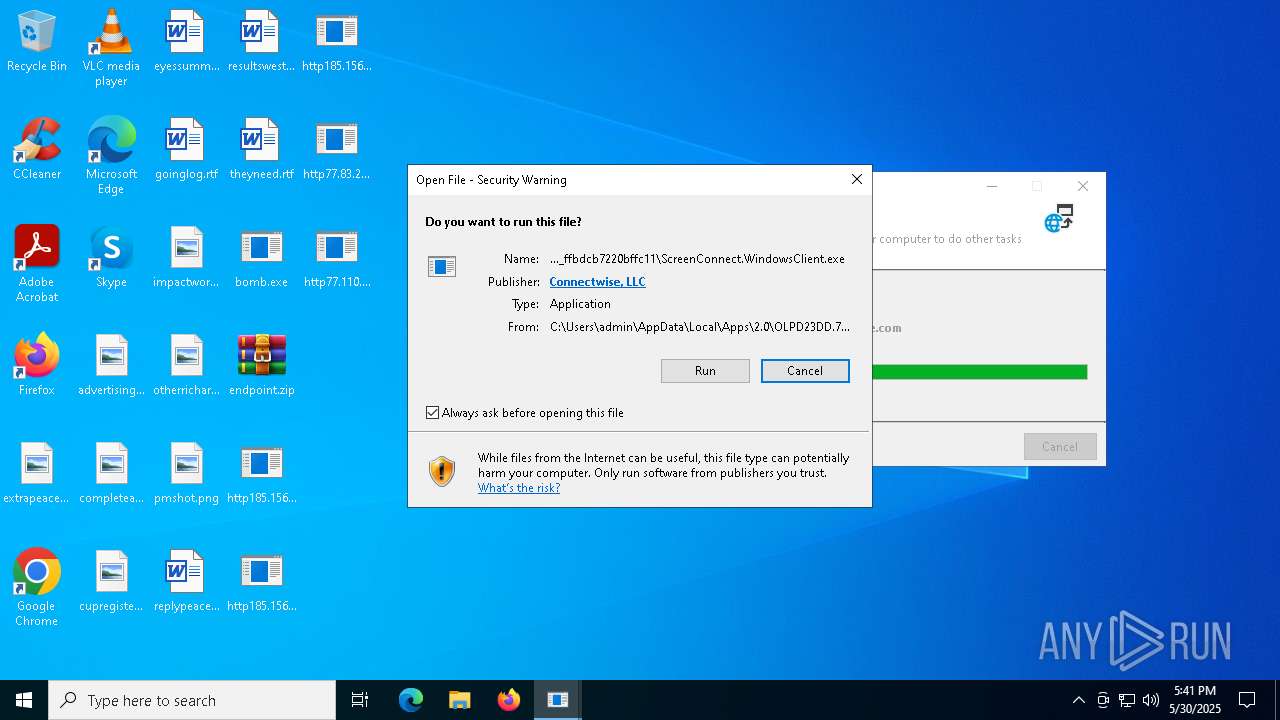Open Firefox desktop shortcut

click(x=37, y=365)
